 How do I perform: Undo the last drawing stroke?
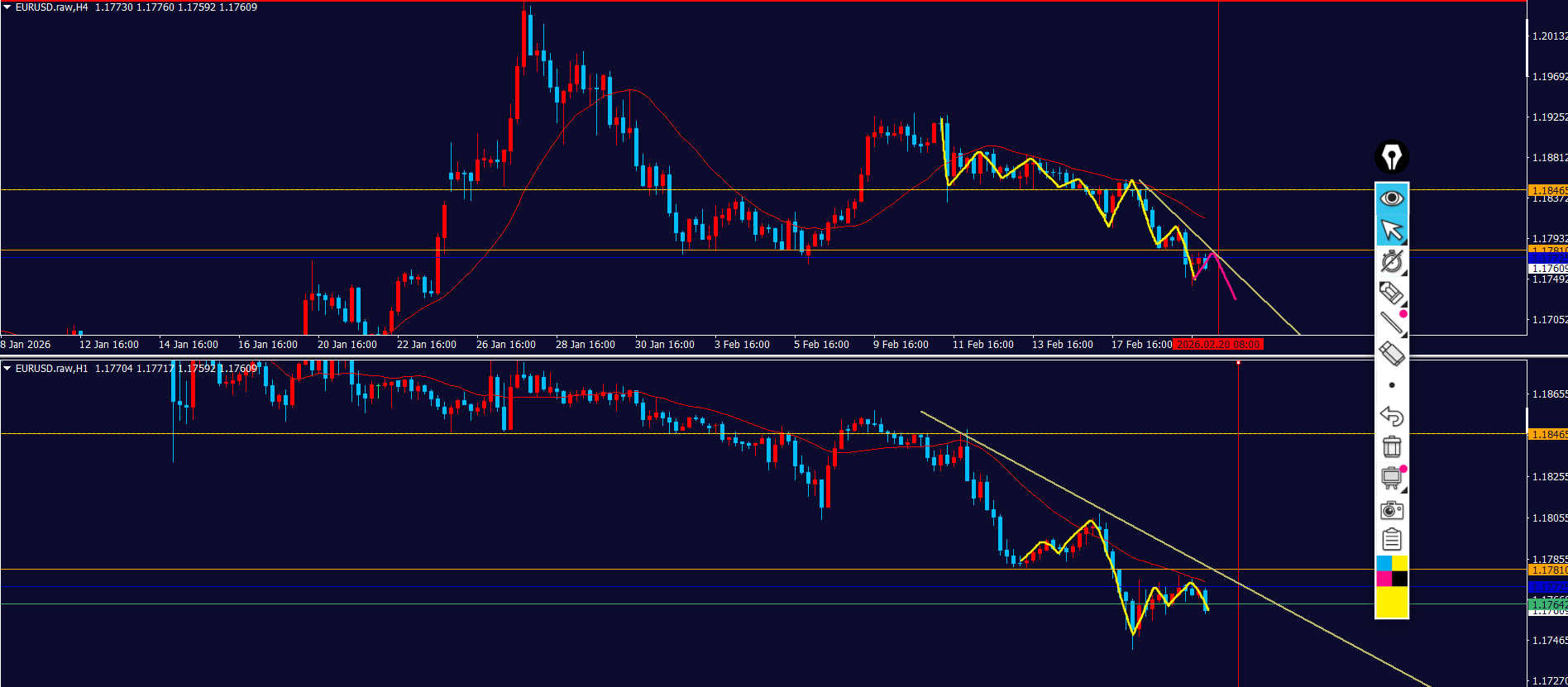click(x=1391, y=416)
